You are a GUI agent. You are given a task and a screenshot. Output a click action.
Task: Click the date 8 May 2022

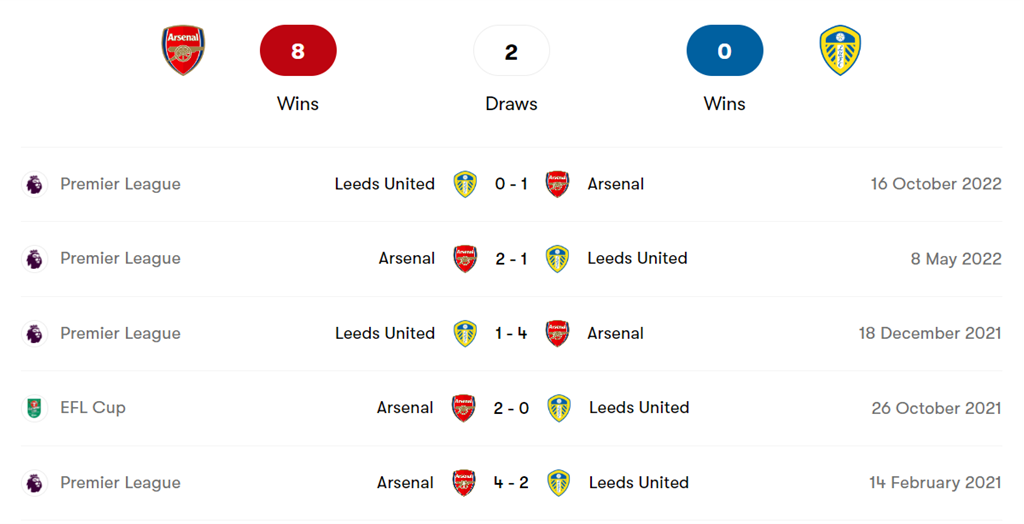(x=955, y=259)
